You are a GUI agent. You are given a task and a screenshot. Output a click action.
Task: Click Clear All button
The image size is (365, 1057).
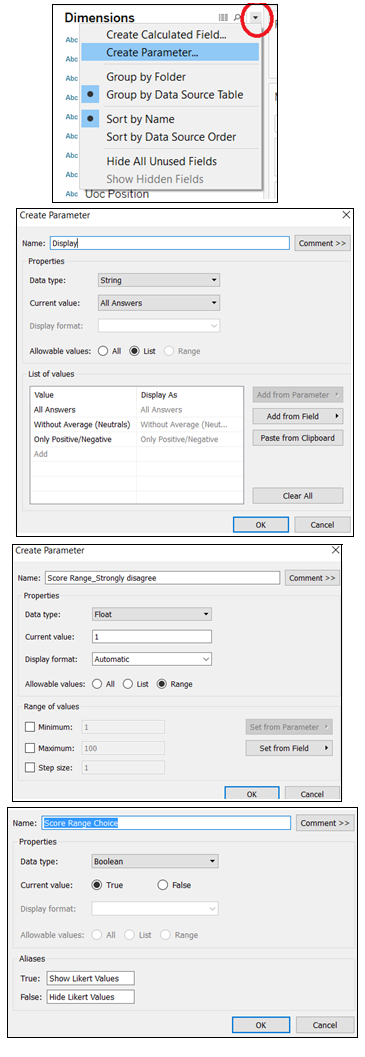[298, 496]
